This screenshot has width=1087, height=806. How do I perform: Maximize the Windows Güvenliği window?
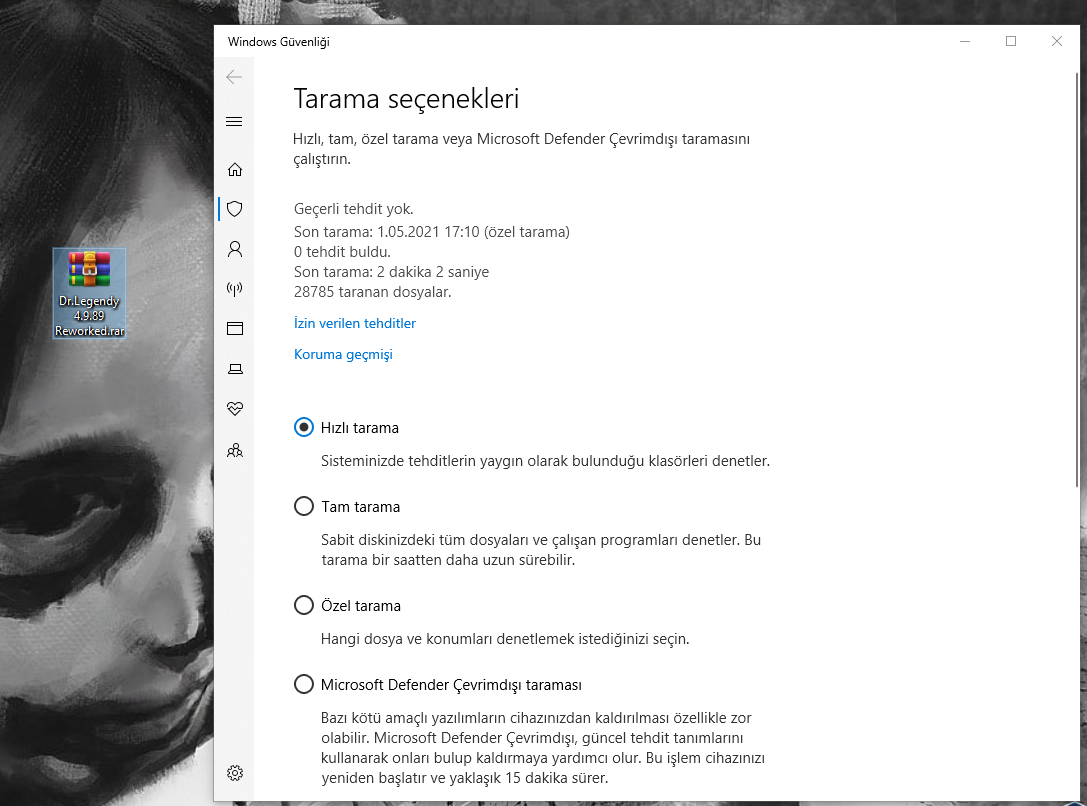point(1011,42)
